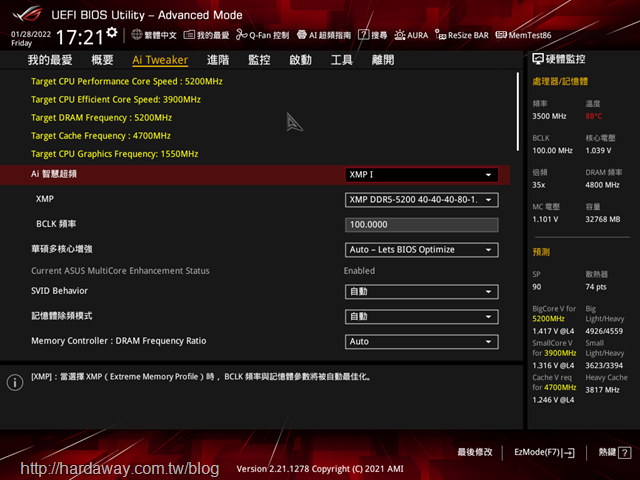Image resolution: width=640 pixels, height=480 pixels.
Task: Open Memory Controller DRAM Frequency Ratio dropdown
Action: 422,342
